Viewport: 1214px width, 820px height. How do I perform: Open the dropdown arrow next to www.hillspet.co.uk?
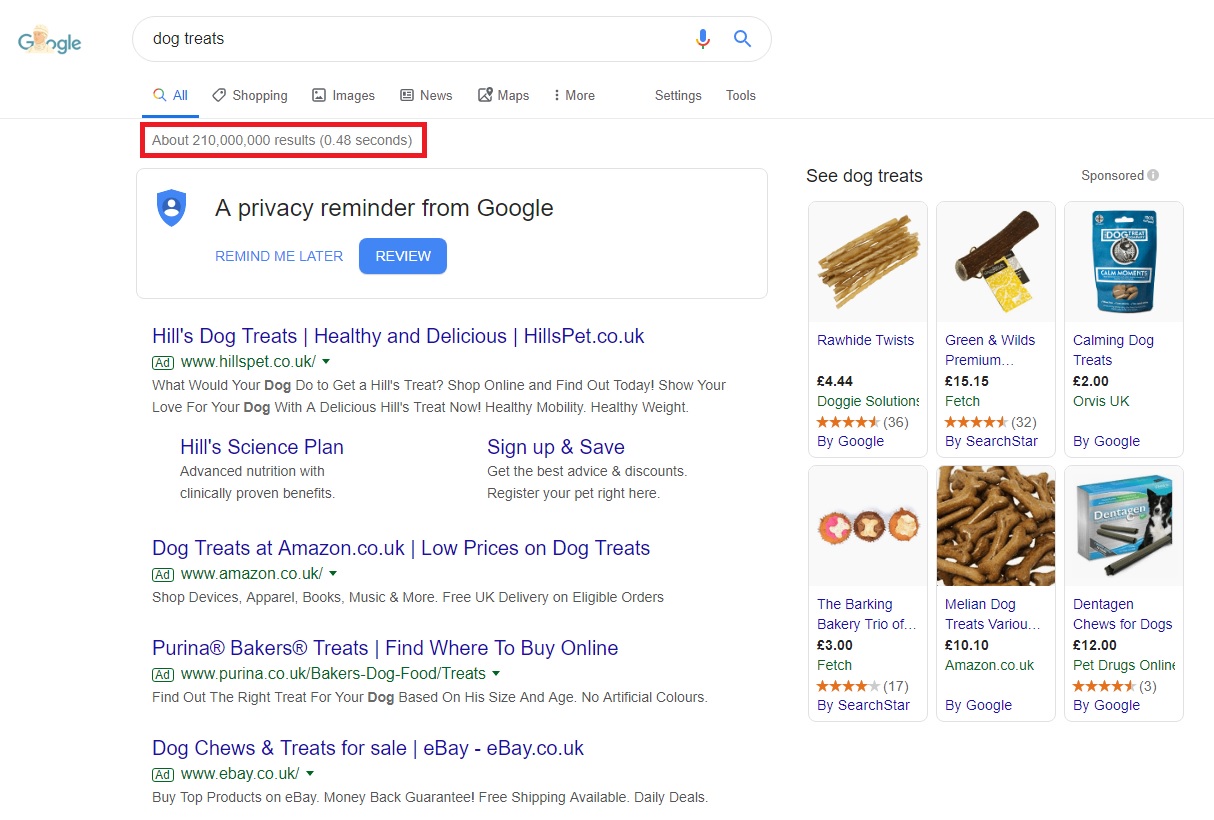click(x=326, y=362)
